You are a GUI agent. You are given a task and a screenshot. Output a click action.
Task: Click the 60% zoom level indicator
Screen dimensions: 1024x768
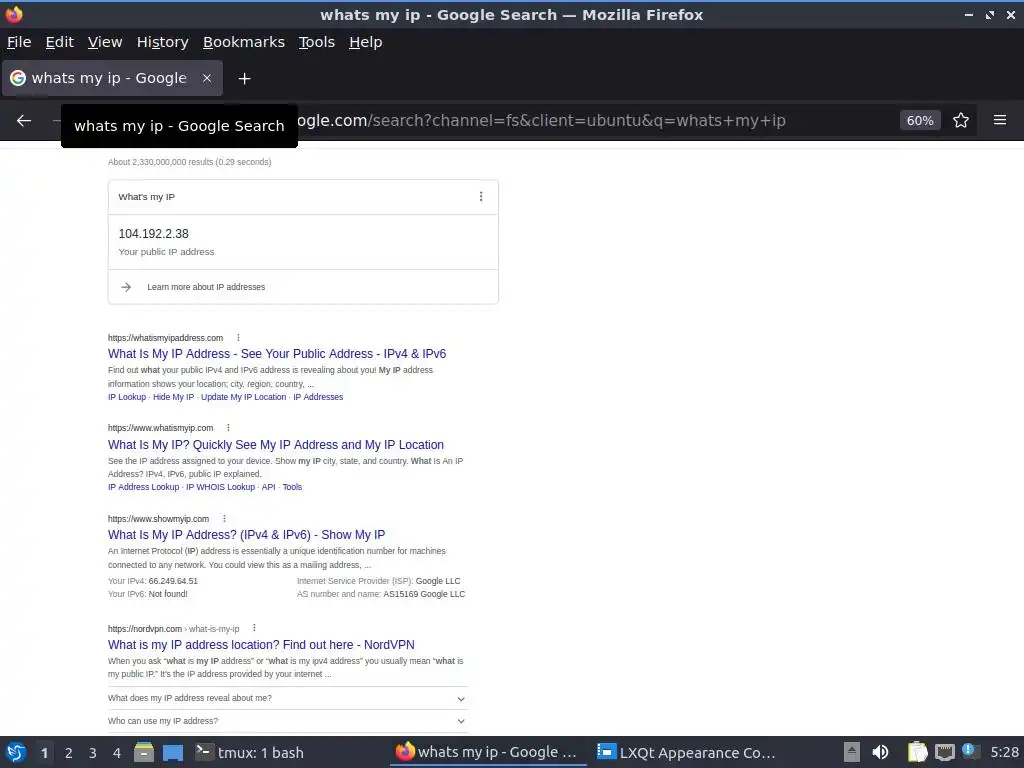920,121
